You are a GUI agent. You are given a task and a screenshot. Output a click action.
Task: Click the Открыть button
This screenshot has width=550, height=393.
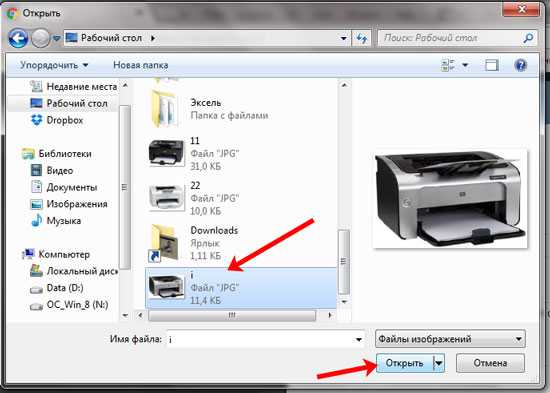coord(404,363)
